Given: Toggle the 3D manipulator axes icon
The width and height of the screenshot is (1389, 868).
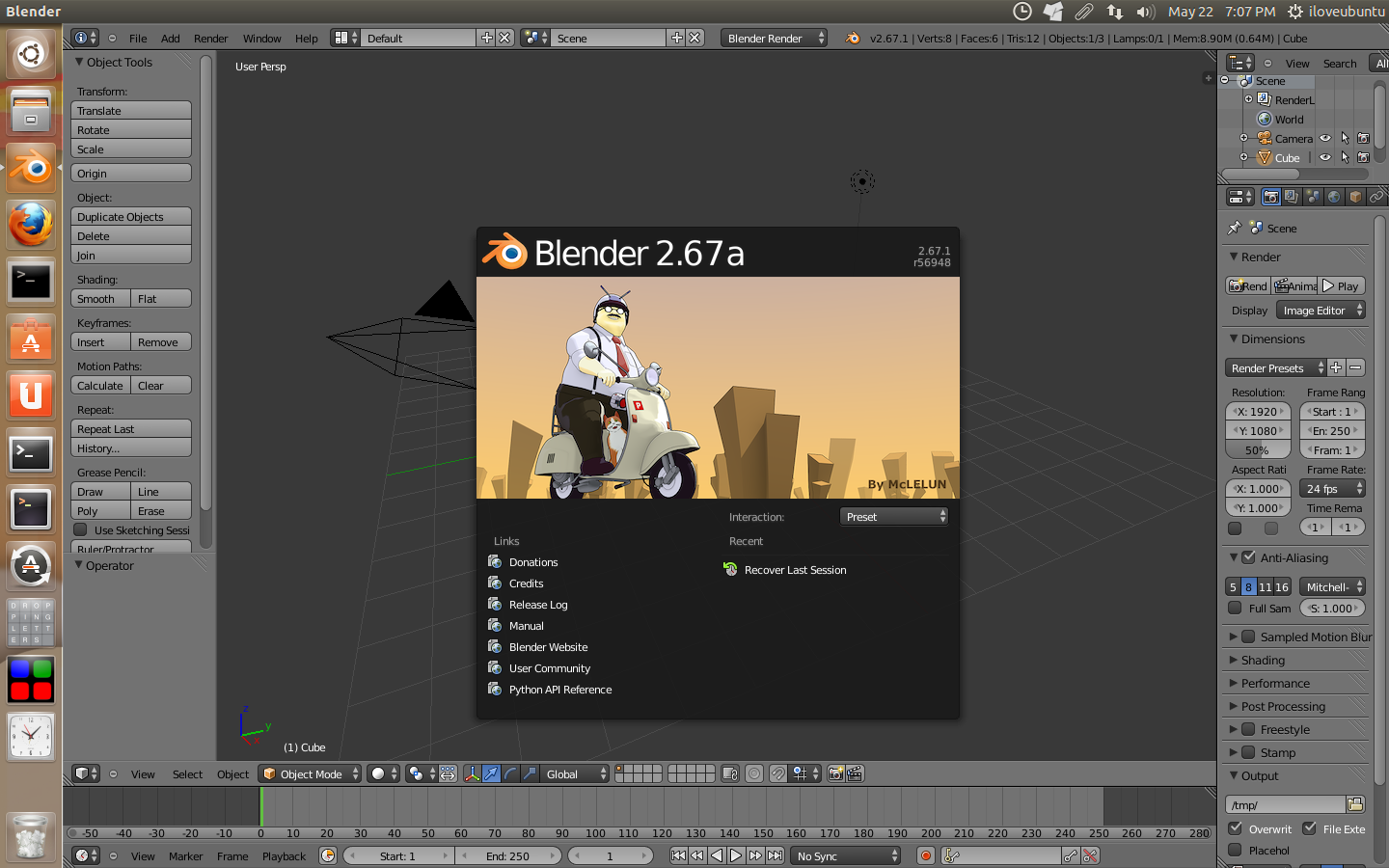Looking at the screenshot, I should pyautogui.click(x=472, y=773).
